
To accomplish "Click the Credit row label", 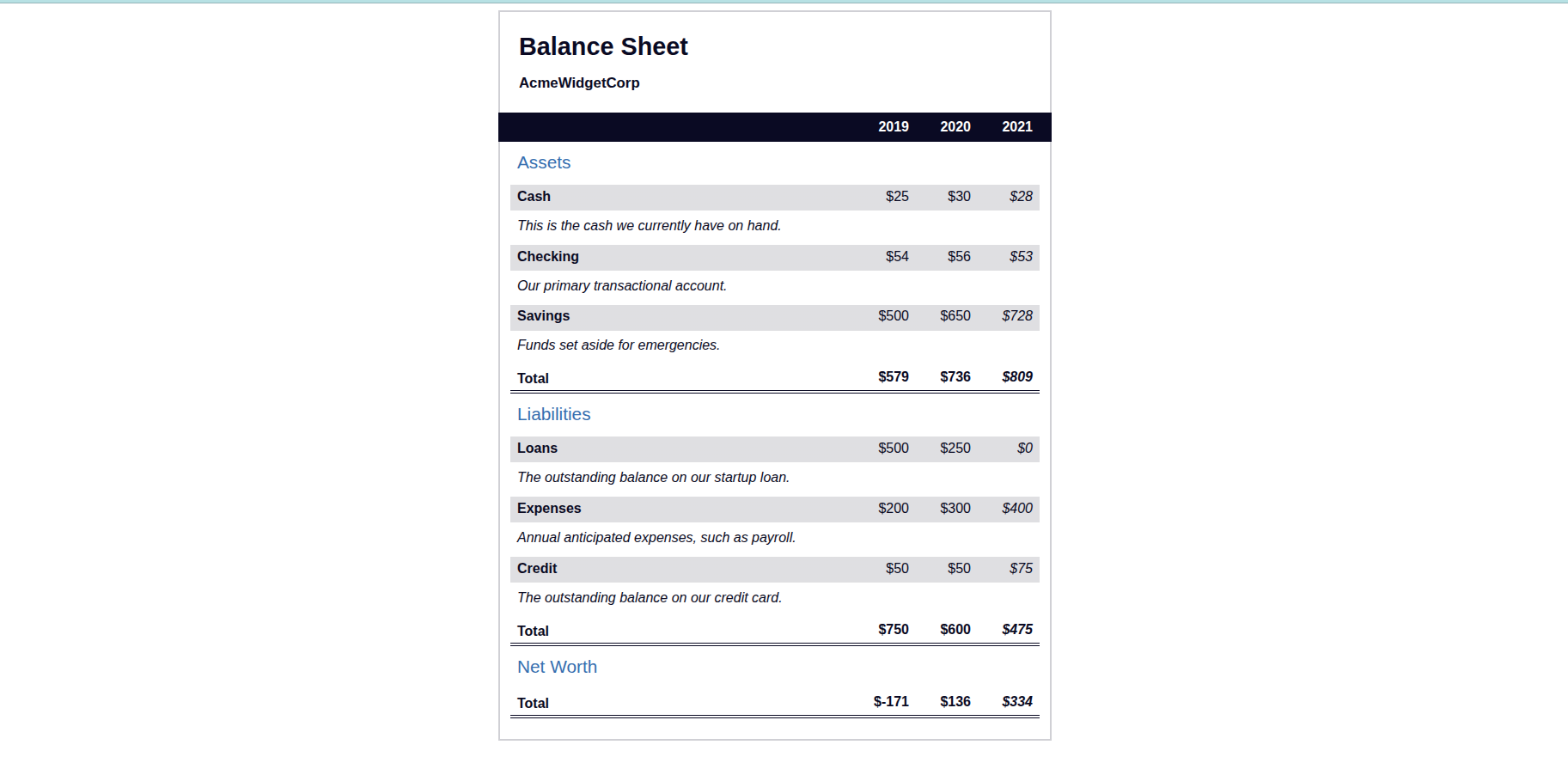I will point(537,569).
